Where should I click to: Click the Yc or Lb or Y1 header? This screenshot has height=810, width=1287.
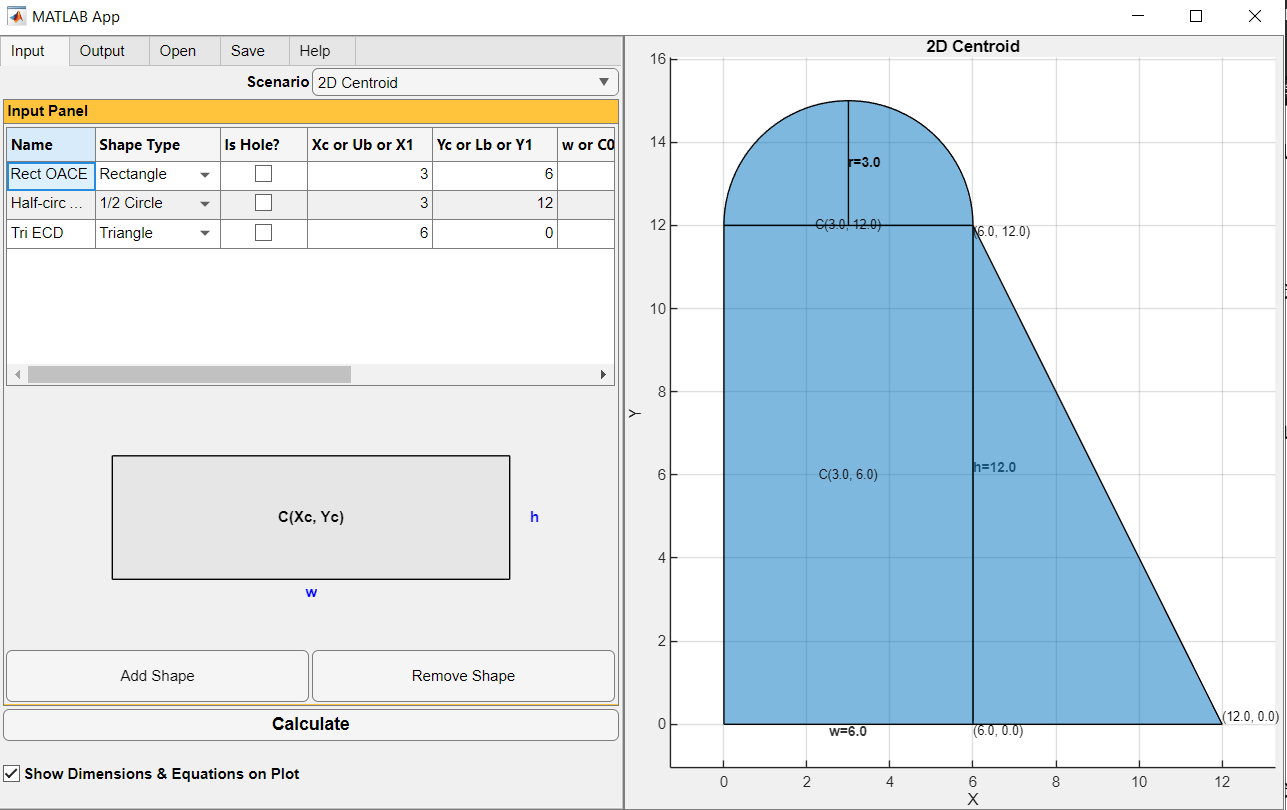[495, 145]
